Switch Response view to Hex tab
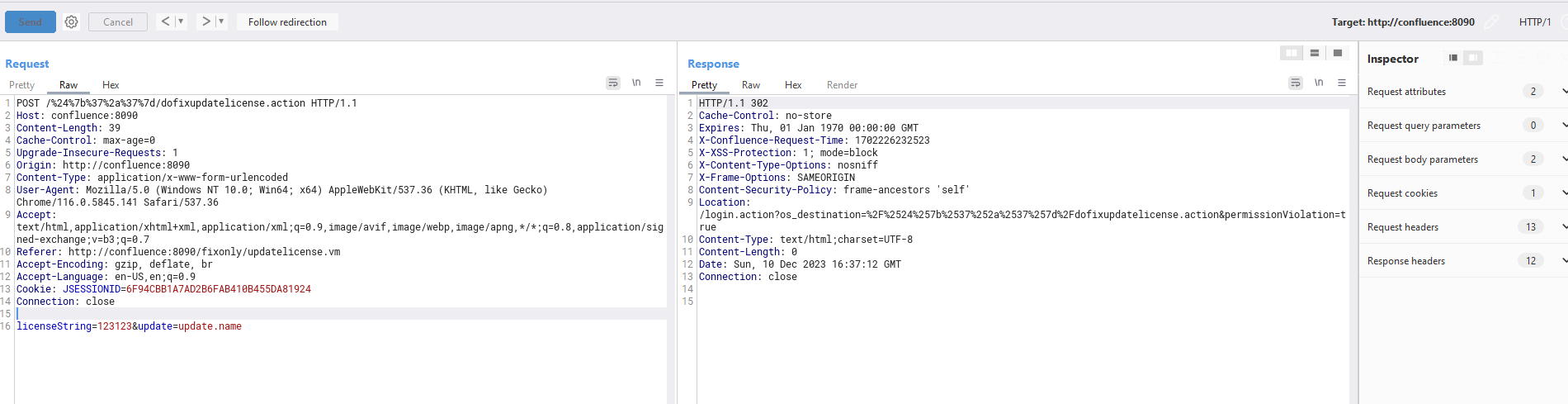This screenshot has width=1568, height=404. point(793,85)
